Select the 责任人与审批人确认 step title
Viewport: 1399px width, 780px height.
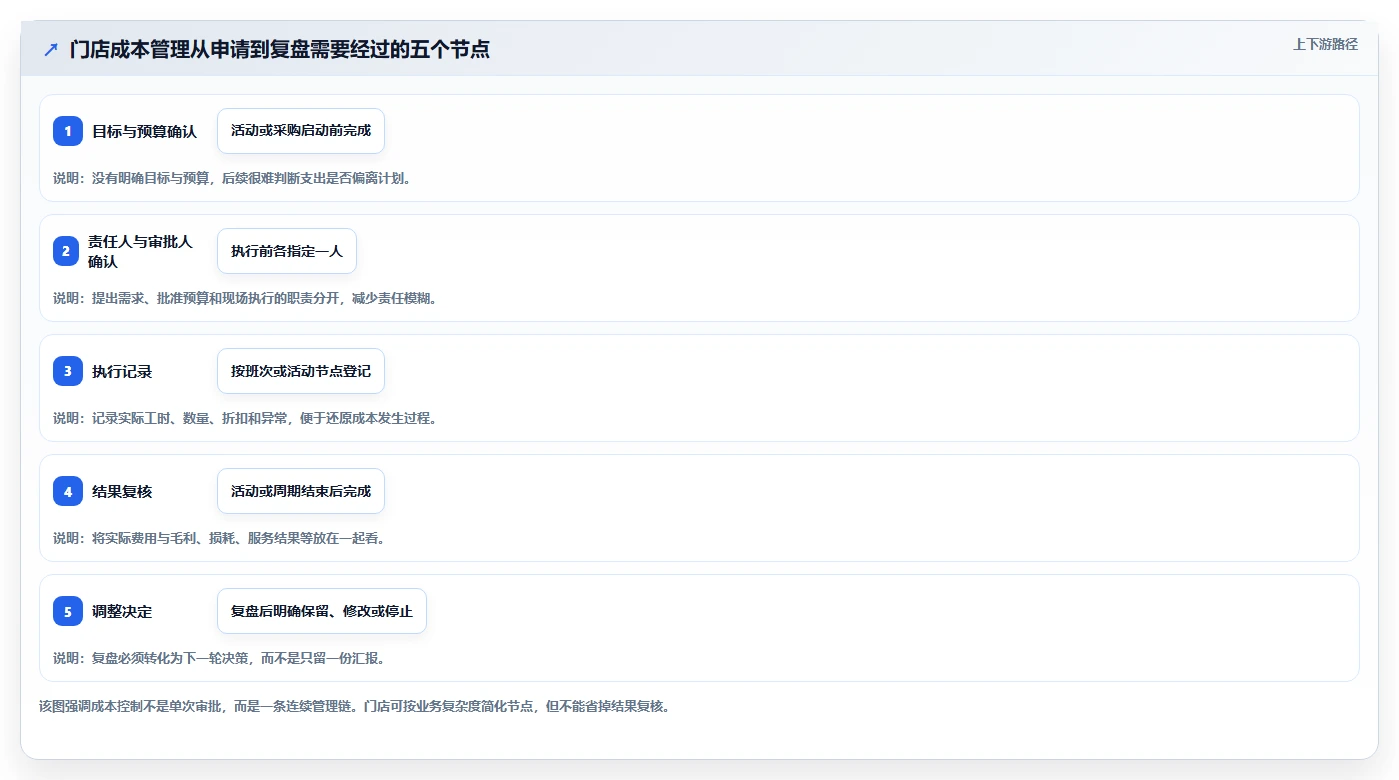click(x=140, y=251)
